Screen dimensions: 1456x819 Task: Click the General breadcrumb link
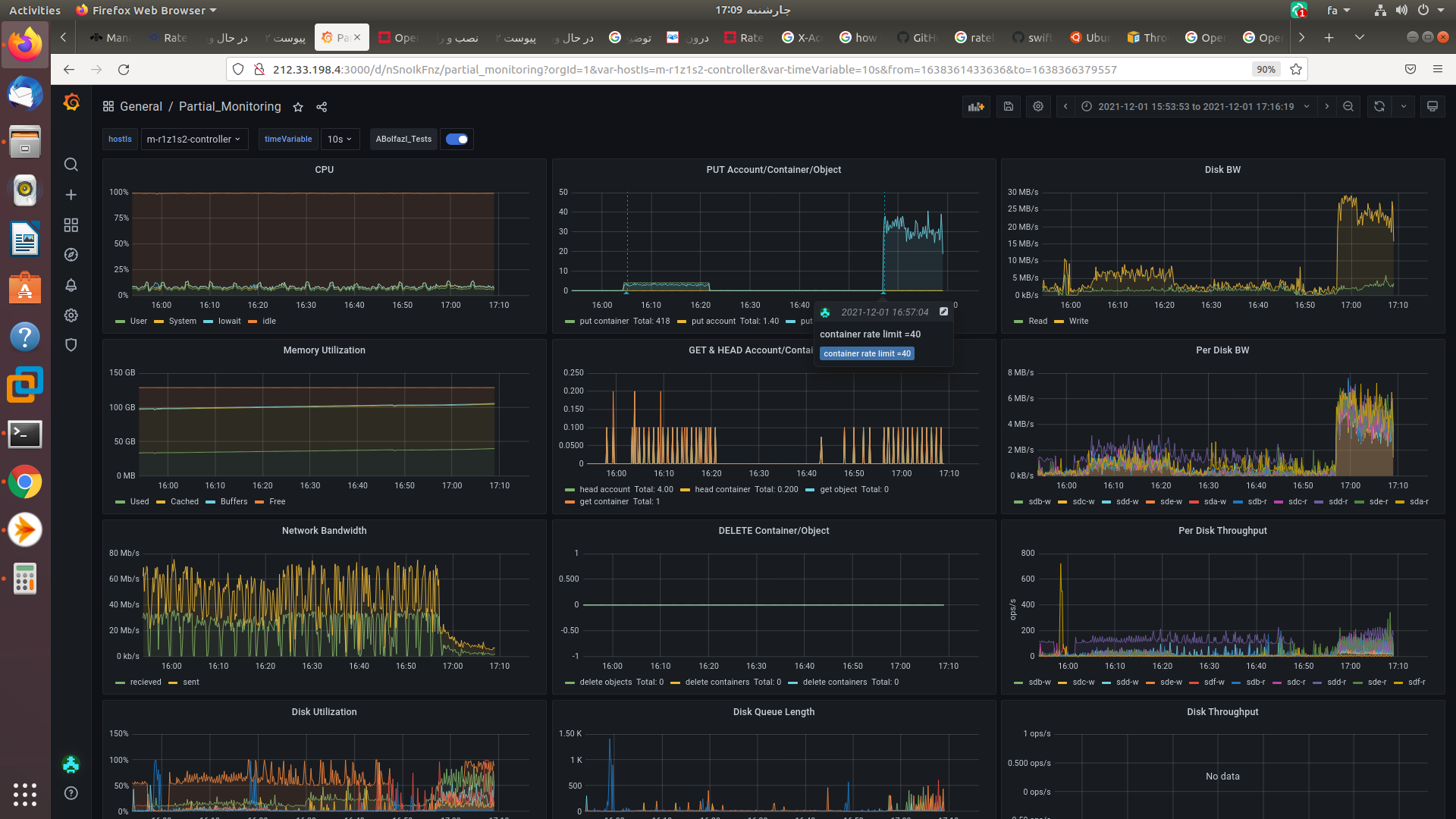click(141, 107)
